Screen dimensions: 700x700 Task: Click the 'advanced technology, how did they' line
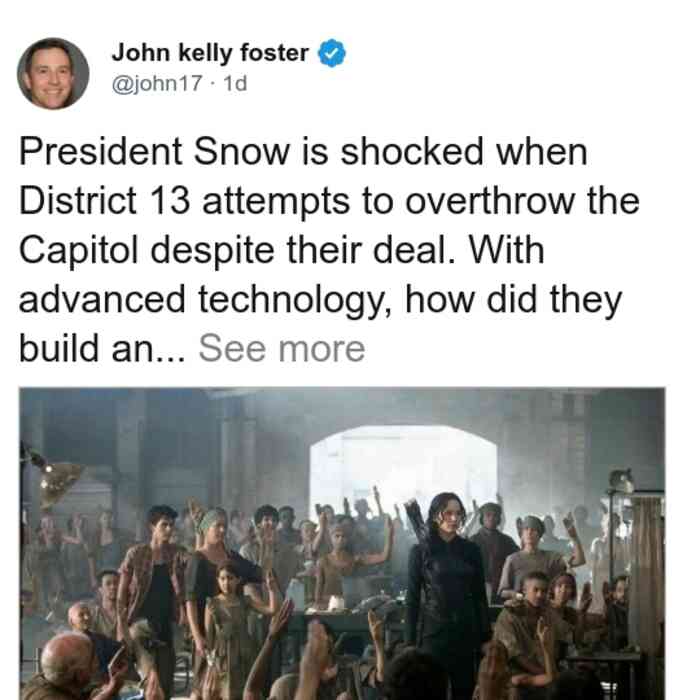coord(321,300)
